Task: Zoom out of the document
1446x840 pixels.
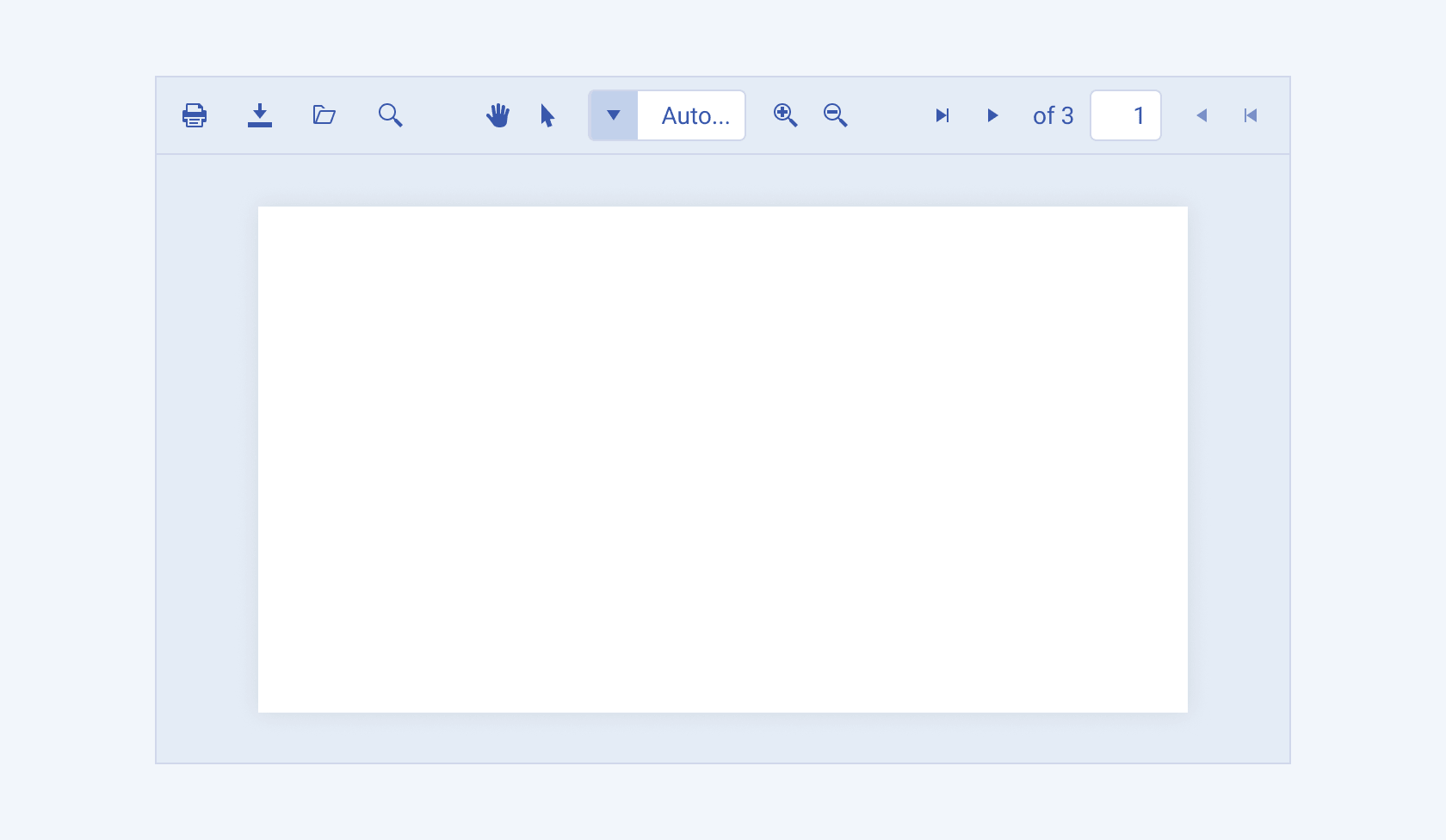Action: 836,115
